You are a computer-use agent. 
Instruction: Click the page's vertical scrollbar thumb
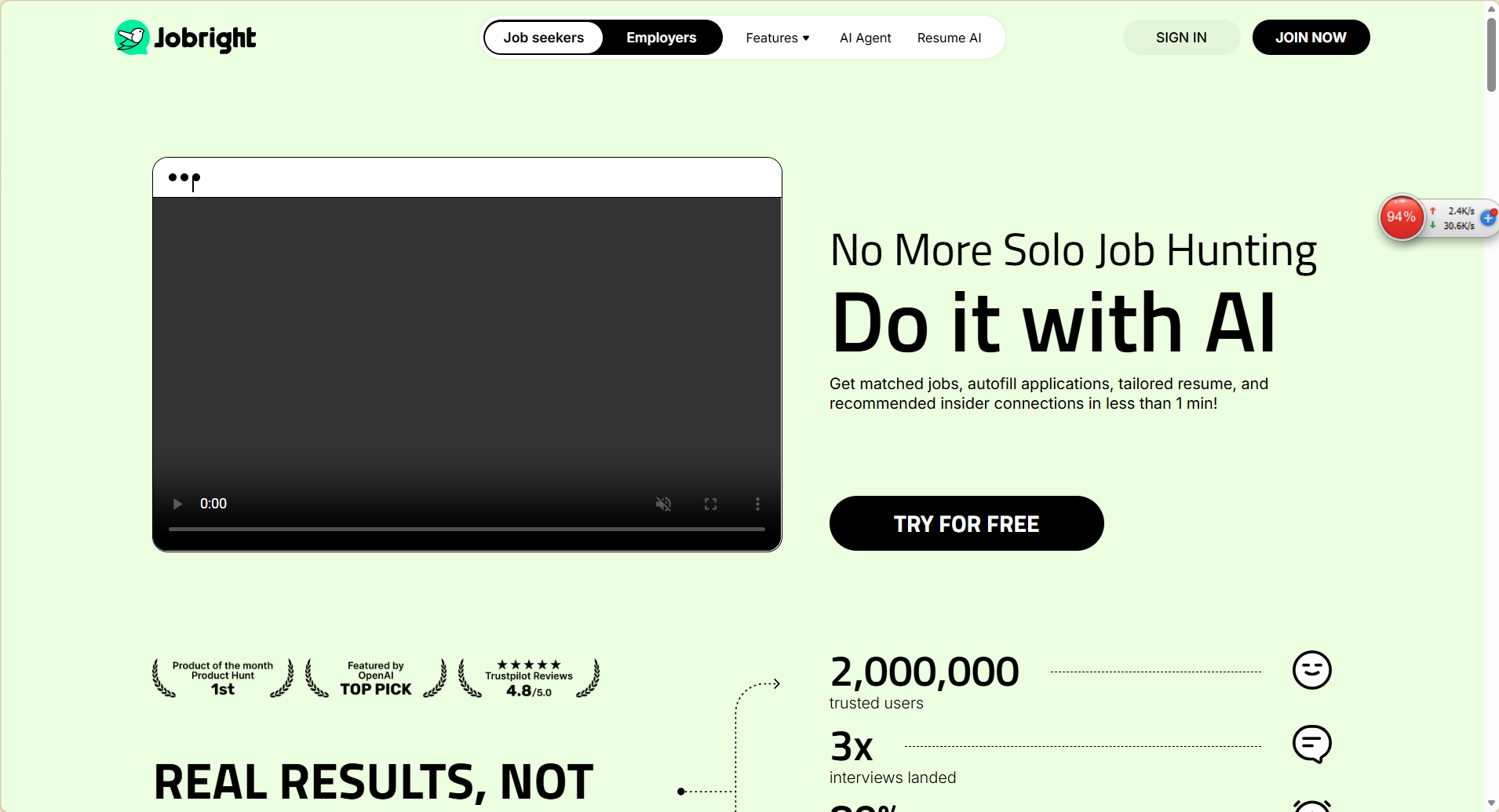point(1491,55)
